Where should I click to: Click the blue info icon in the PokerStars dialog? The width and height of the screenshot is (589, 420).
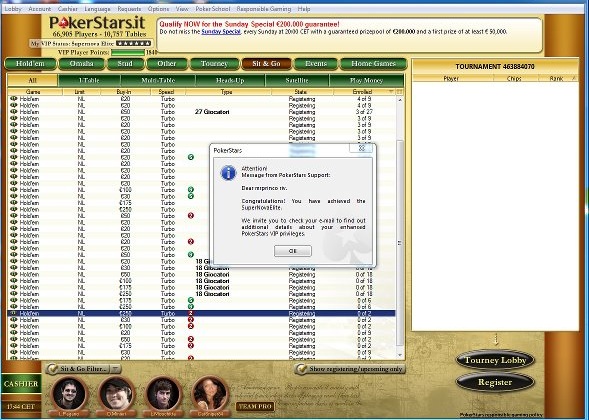point(228,173)
